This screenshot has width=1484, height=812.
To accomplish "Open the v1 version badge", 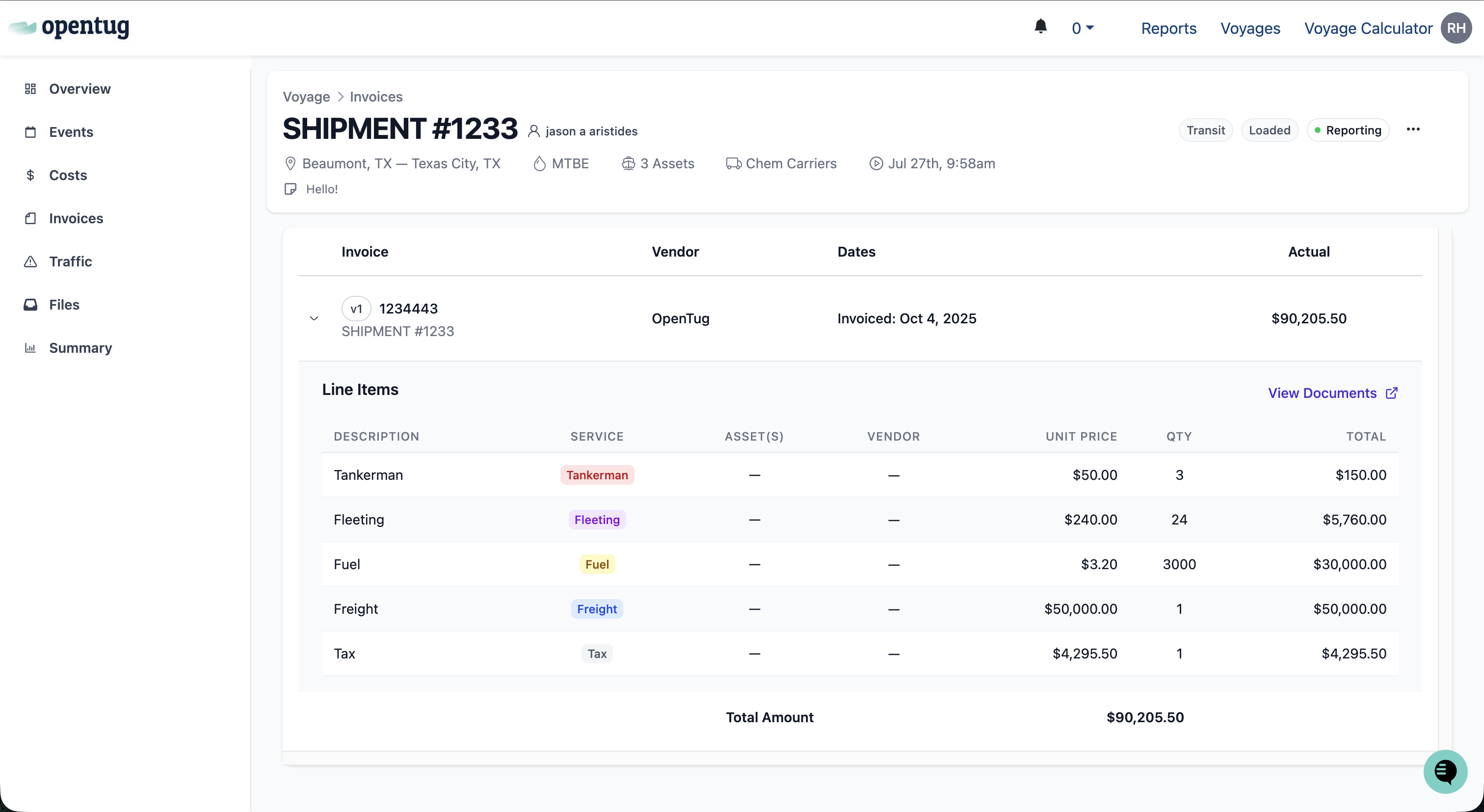I will 356,309.
